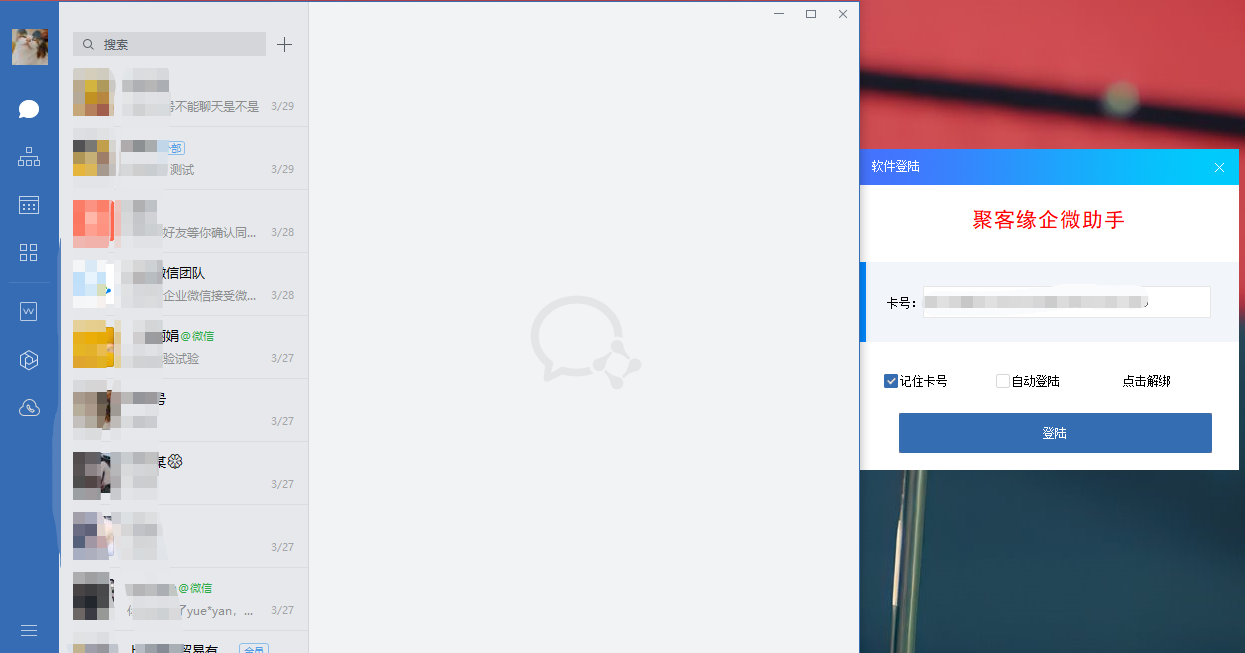Open the Meeting hexagon play icon

(29, 360)
